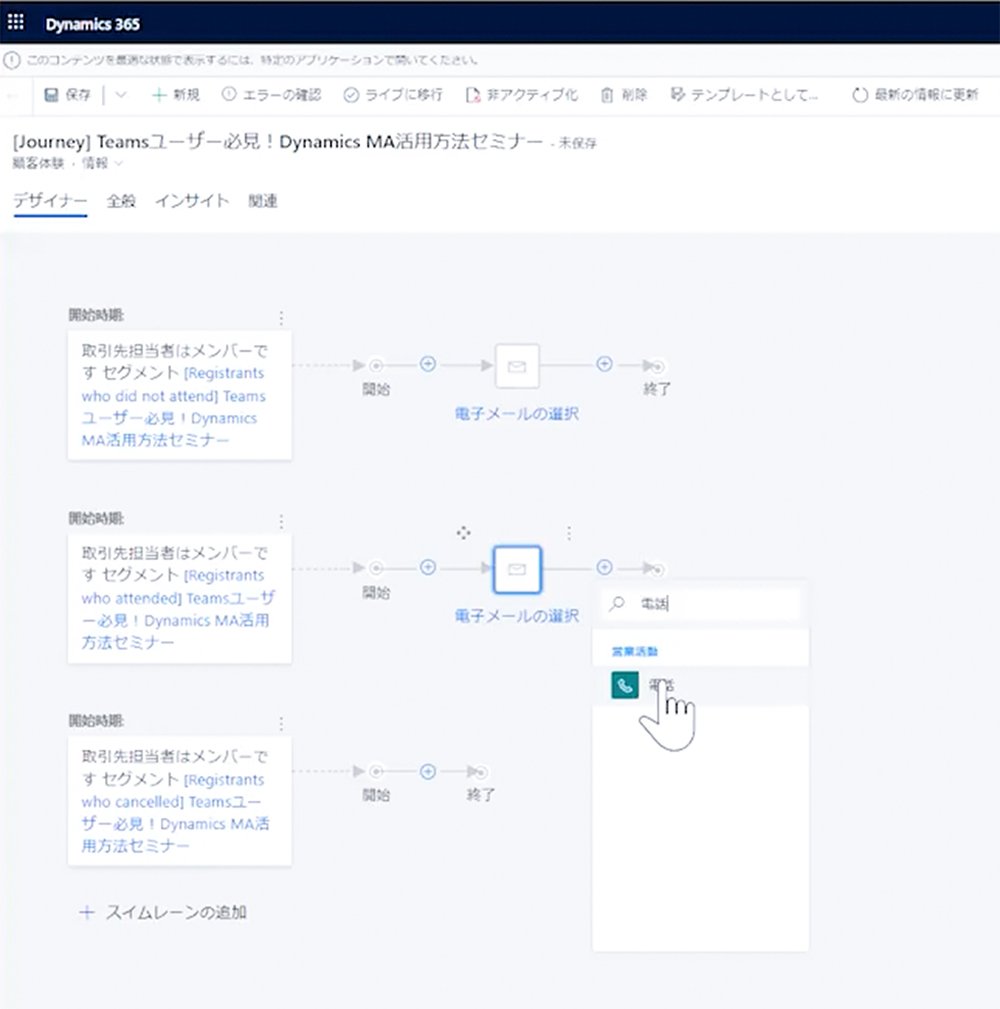The height and width of the screenshot is (1009, 1000).
Task: Click 非アクティブ化 deactivate button
Action: [x=521, y=95]
